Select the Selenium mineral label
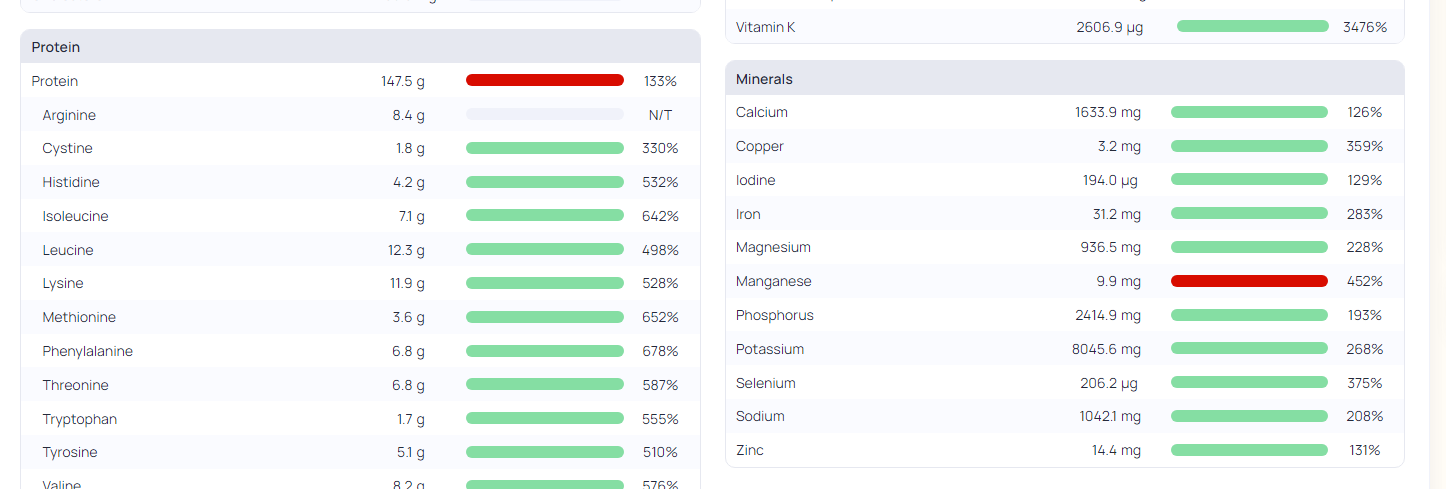 tap(766, 383)
